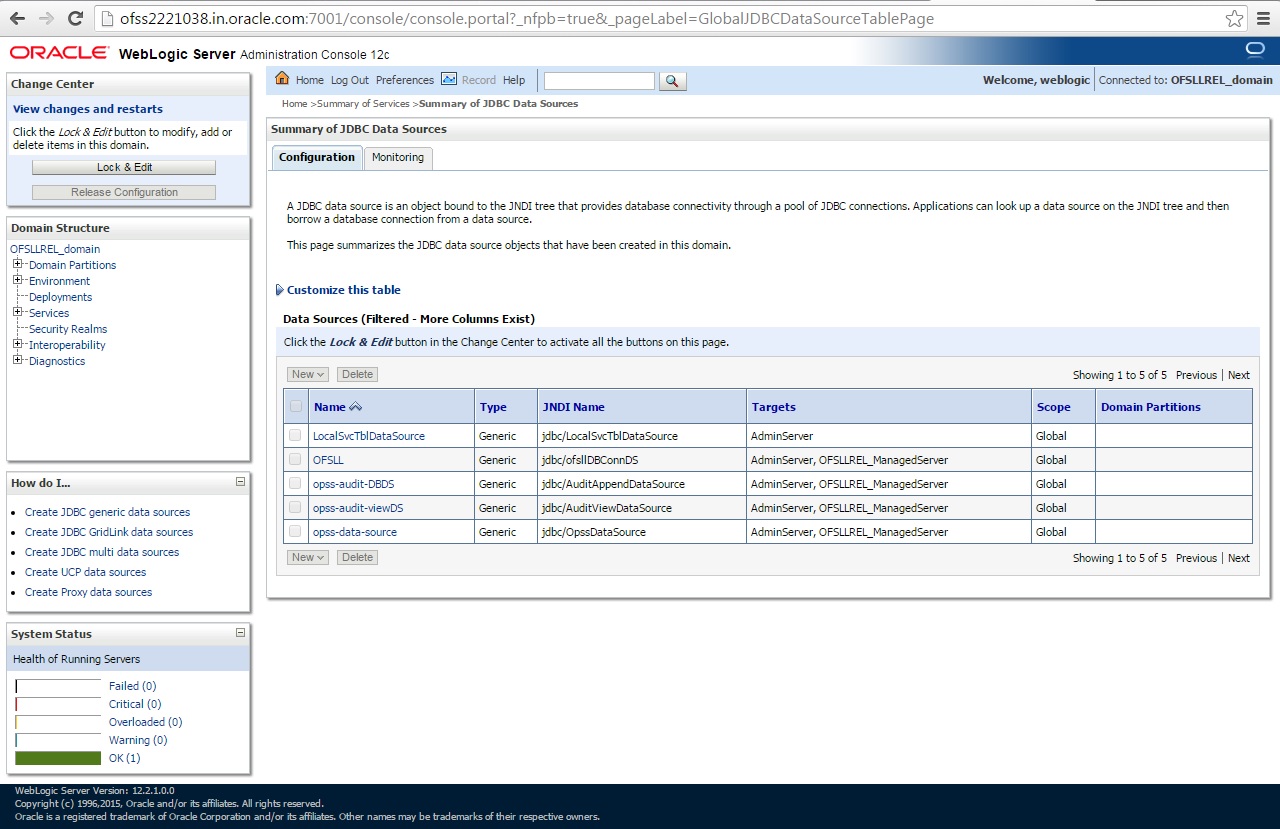
Task: Click the OK (1) status link
Action: (x=124, y=758)
